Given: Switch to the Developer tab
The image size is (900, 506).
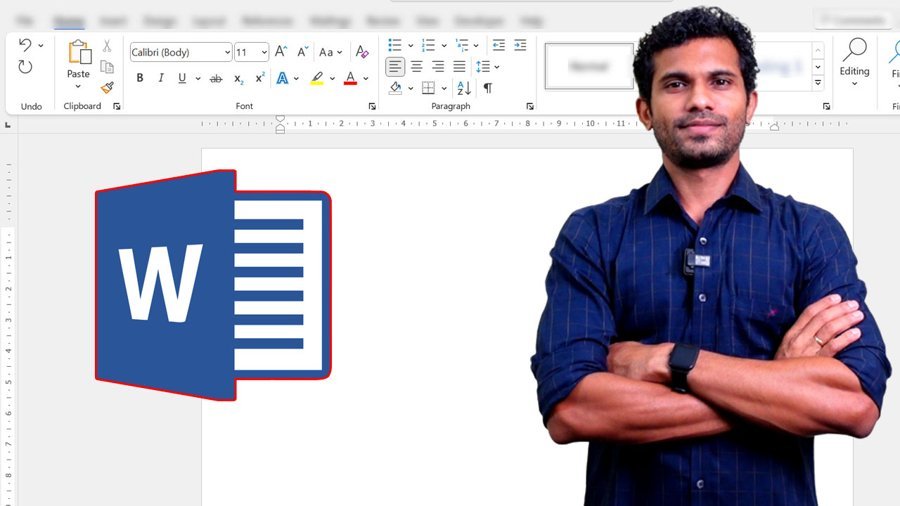Looking at the screenshot, I should click(478, 21).
